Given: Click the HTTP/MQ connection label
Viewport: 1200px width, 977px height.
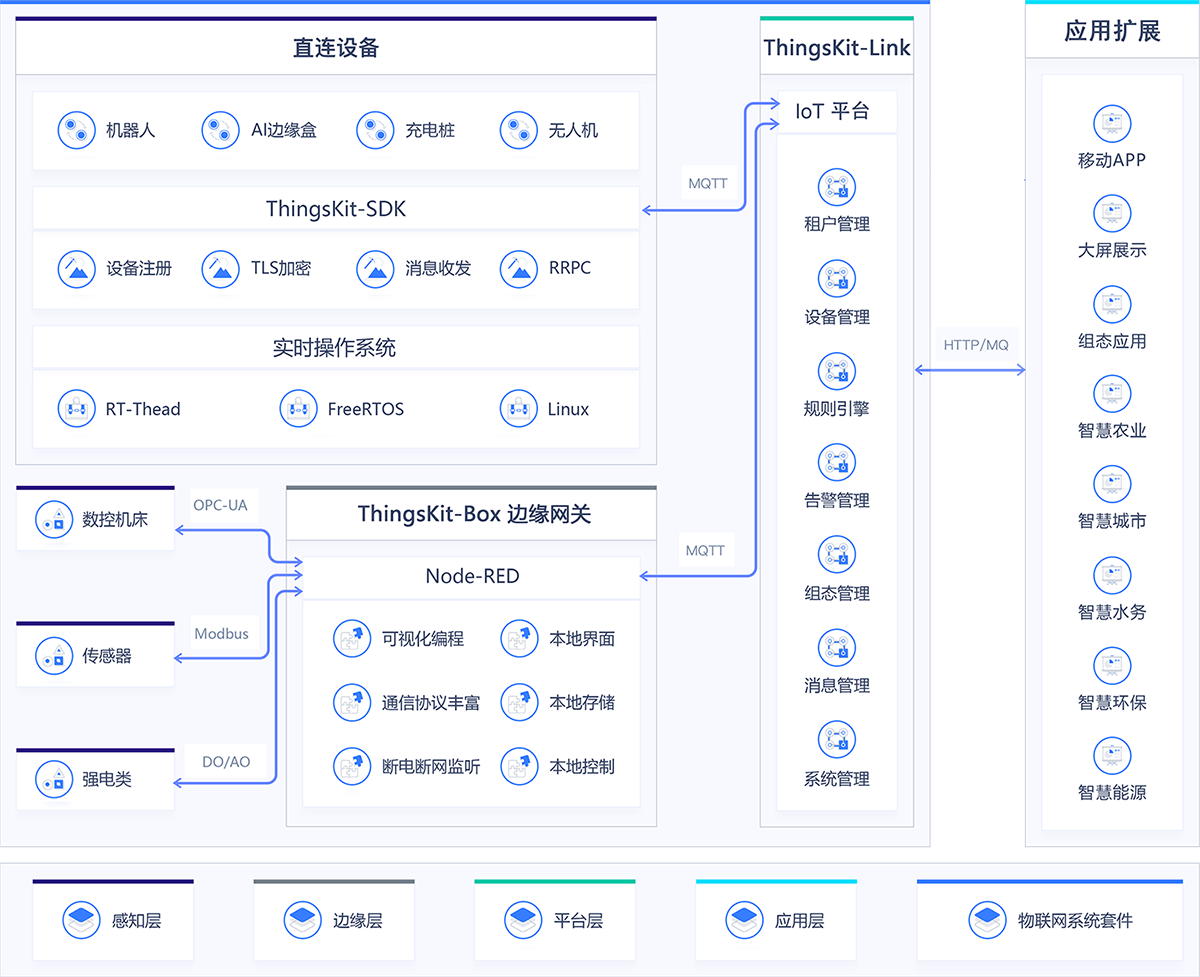Looking at the screenshot, I should coord(975,344).
